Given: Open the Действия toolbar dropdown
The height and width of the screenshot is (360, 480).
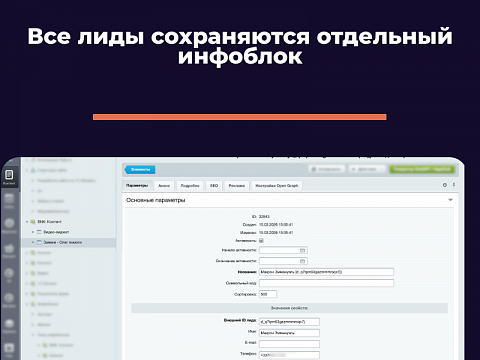Looking at the screenshot, I should coord(367,169).
